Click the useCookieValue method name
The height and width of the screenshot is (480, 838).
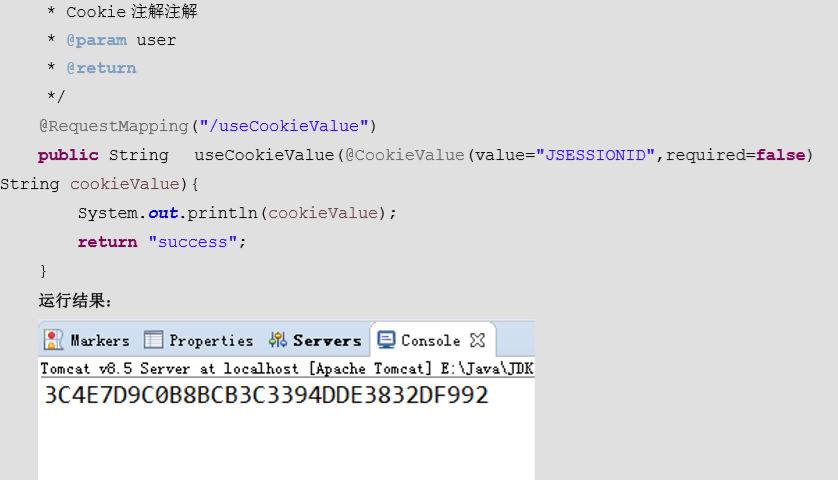[264, 155]
